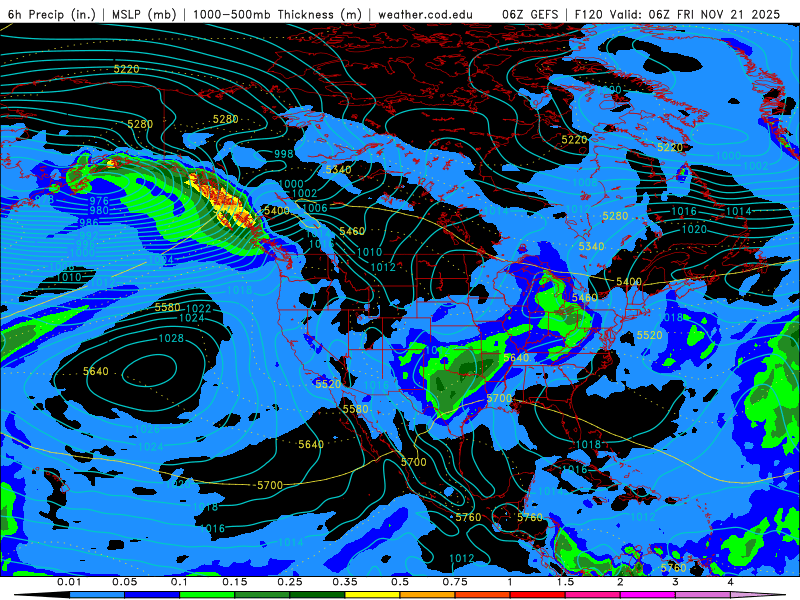Select the bright green 0.1–0.15 legend swatch
Image resolution: width=800 pixels, height=600 pixels.
click(x=207, y=595)
